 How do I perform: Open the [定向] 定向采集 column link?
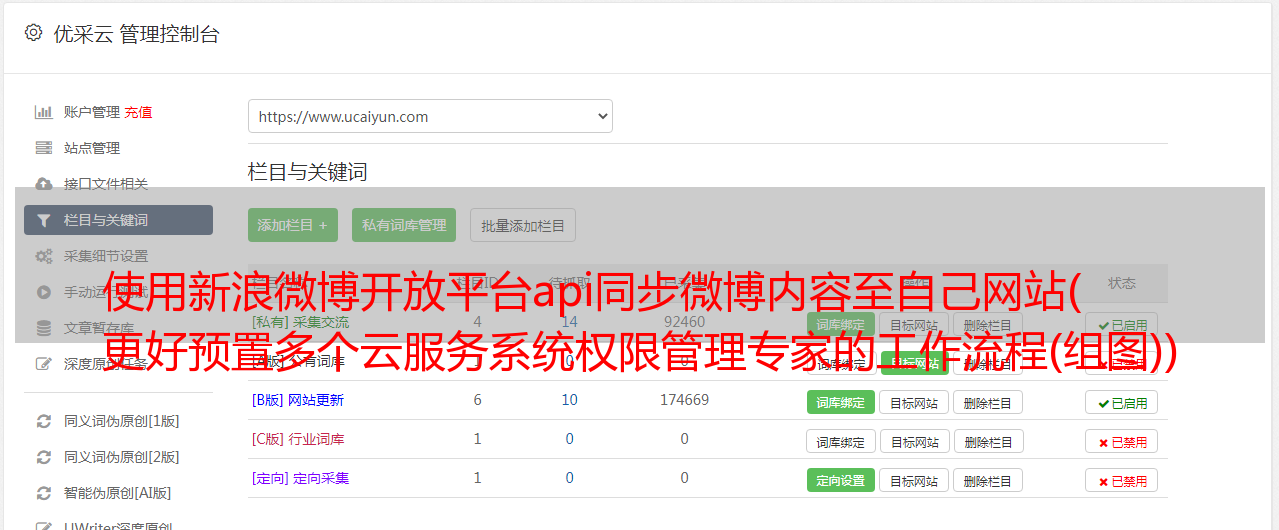coord(300,478)
